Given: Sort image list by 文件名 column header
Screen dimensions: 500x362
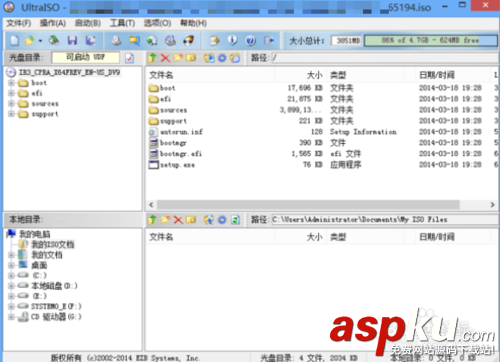Looking at the screenshot, I should (210, 75).
